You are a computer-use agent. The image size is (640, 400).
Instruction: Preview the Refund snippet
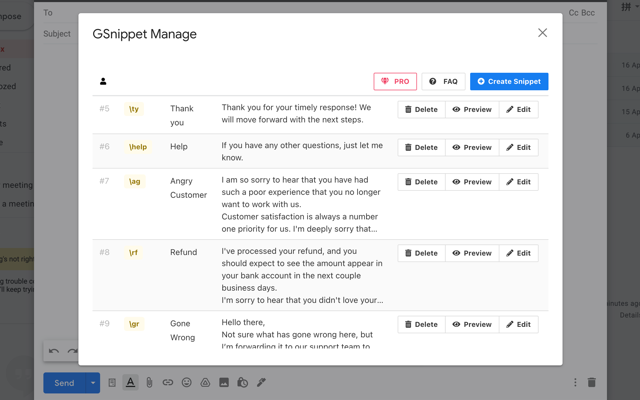point(472,253)
